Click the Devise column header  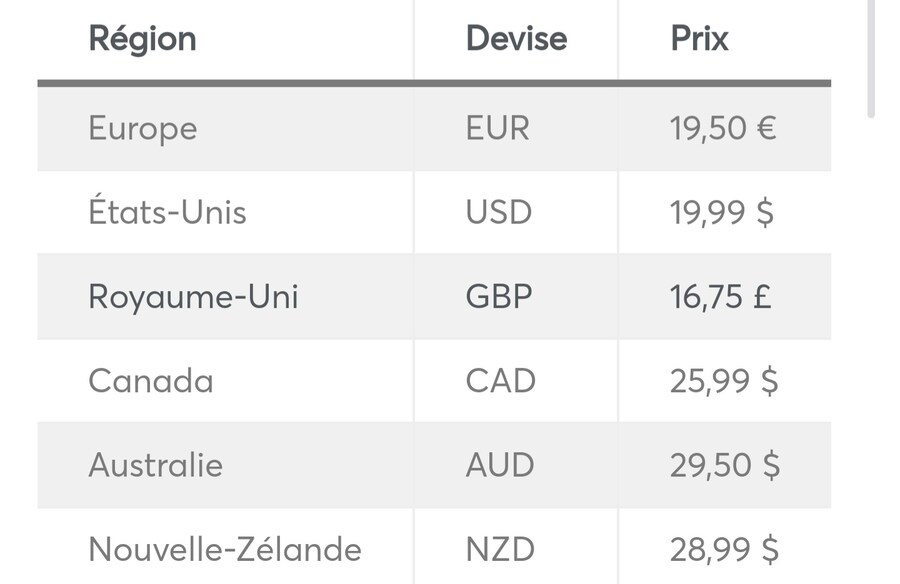pos(516,39)
